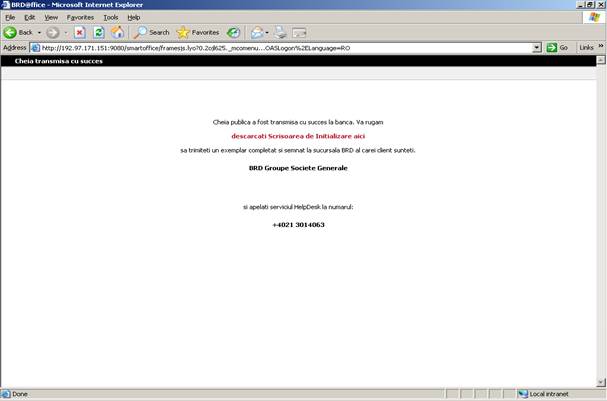Image resolution: width=607 pixels, height=401 pixels.
Task: Expand the address bar dropdown list
Action: (x=536, y=47)
